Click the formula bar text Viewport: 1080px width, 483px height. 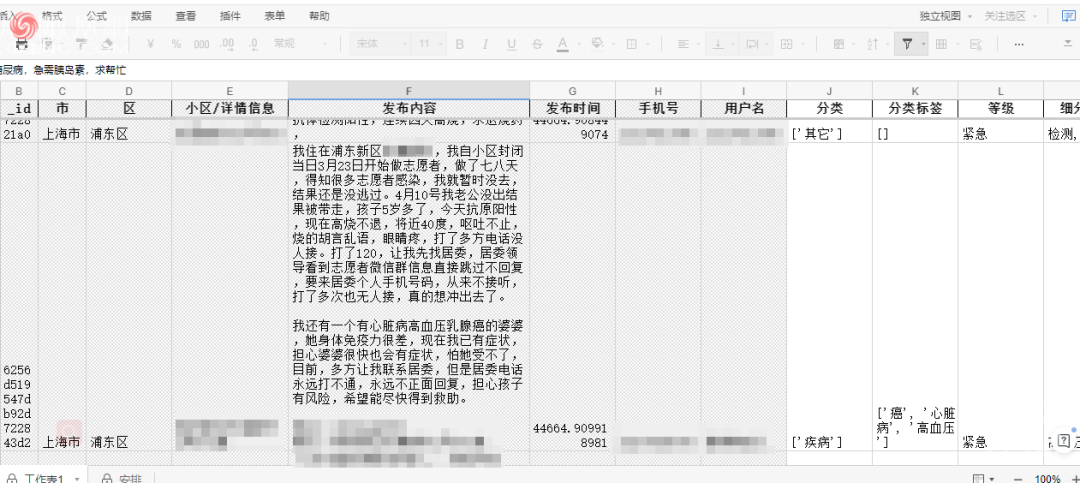(63, 70)
